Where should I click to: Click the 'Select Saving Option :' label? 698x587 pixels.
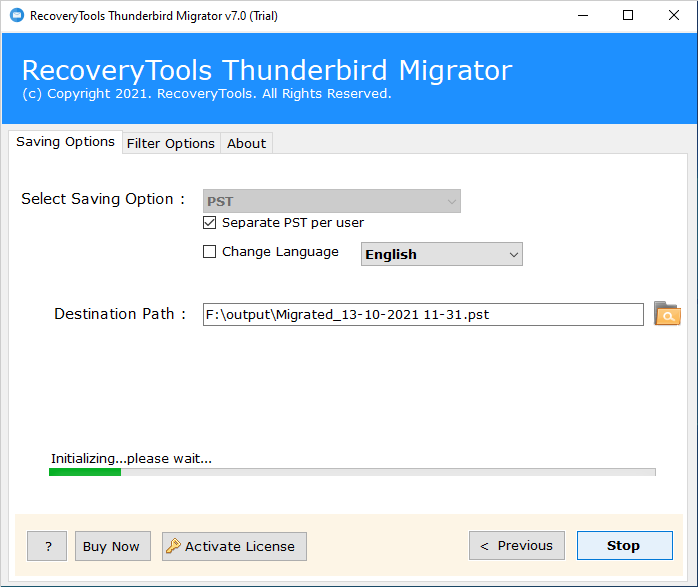click(x=103, y=199)
